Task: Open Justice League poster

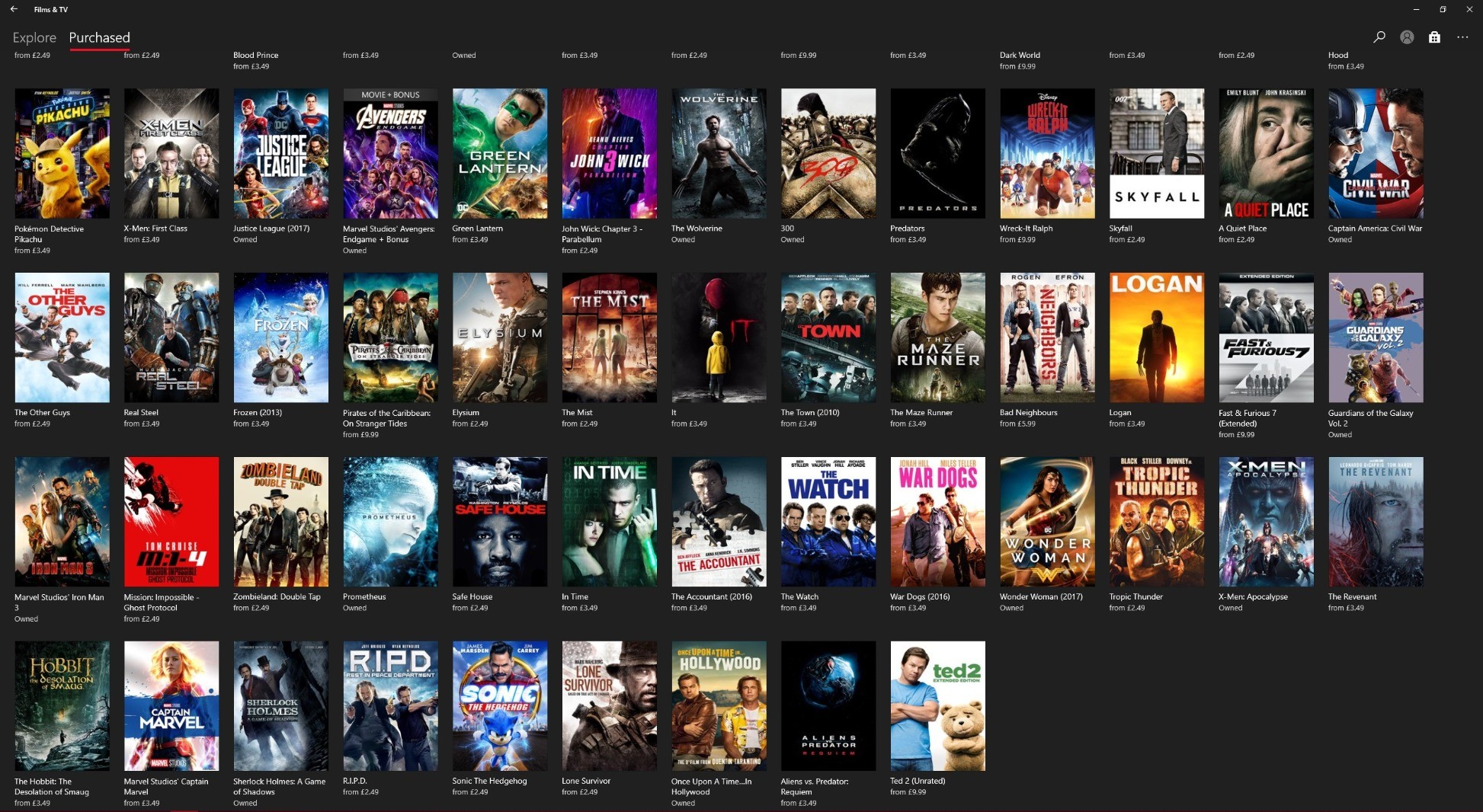Action: pos(280,153)
